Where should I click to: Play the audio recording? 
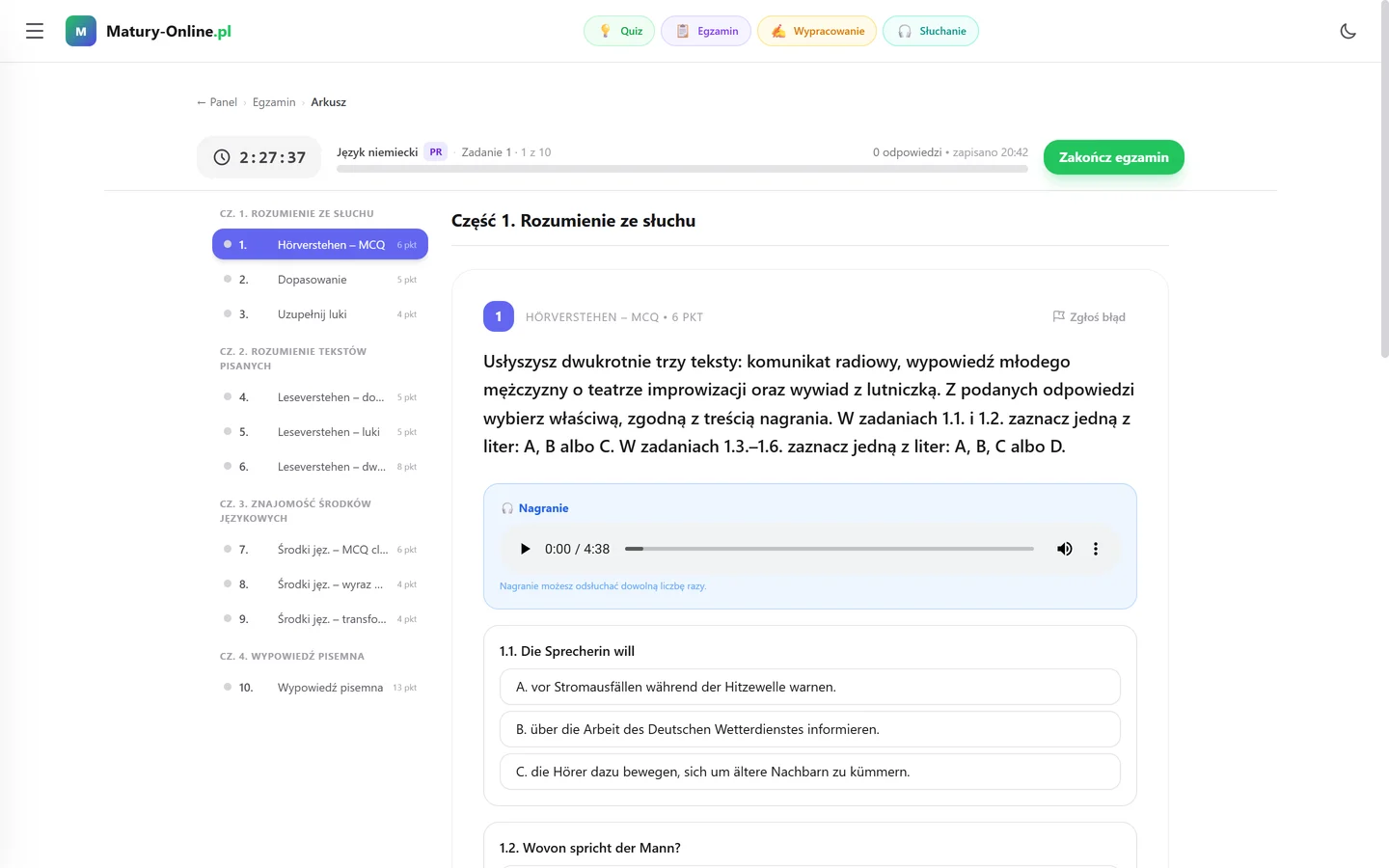point(525,549)
